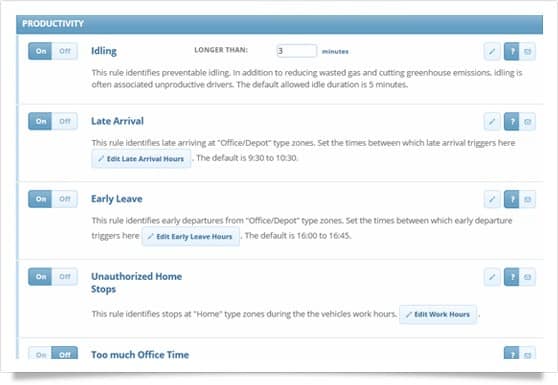Click the email notification icon for Idling
558x385 pixels.
(x=527, y=52)
